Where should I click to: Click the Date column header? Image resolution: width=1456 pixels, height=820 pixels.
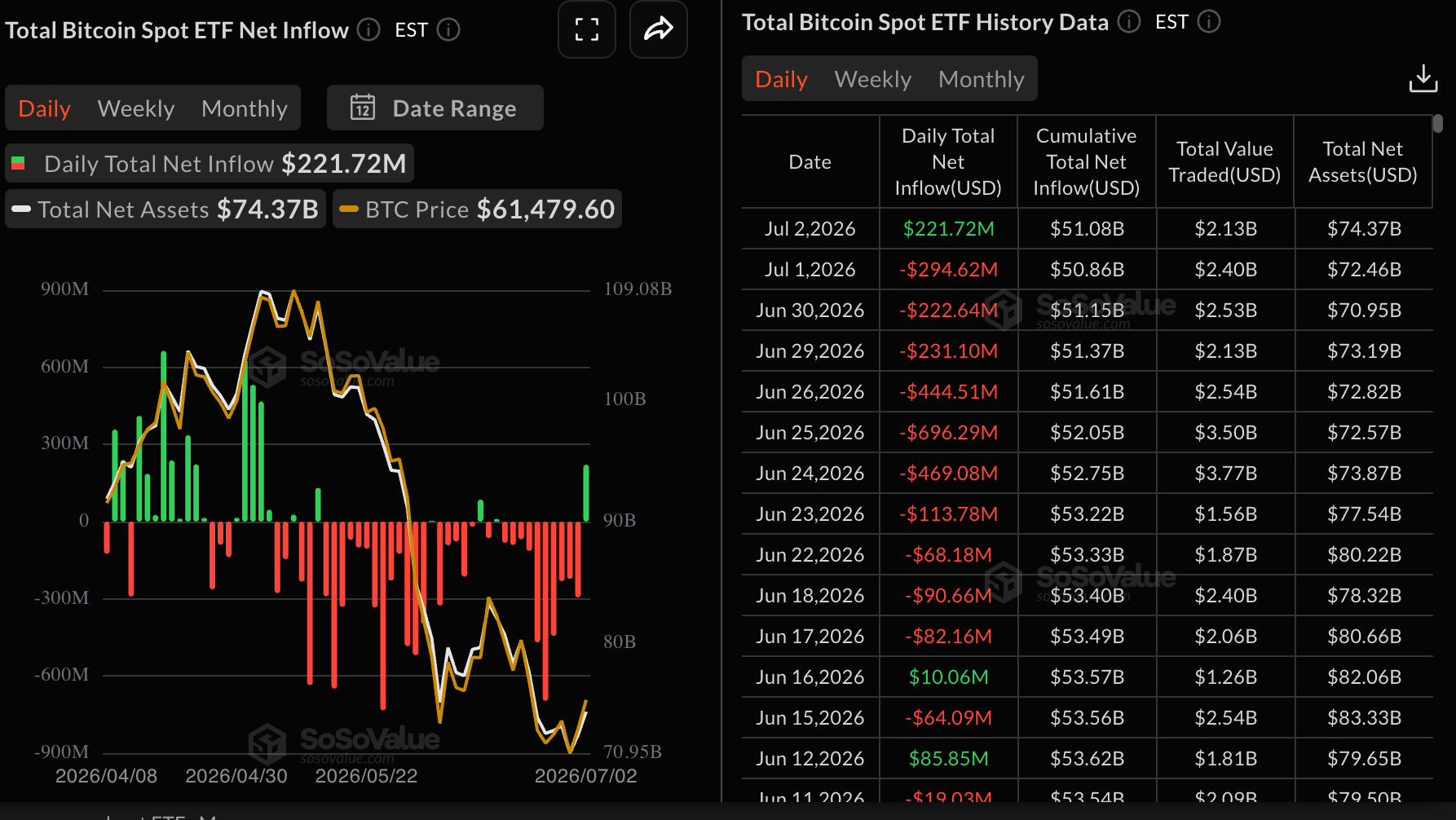(x=810, y=162)
